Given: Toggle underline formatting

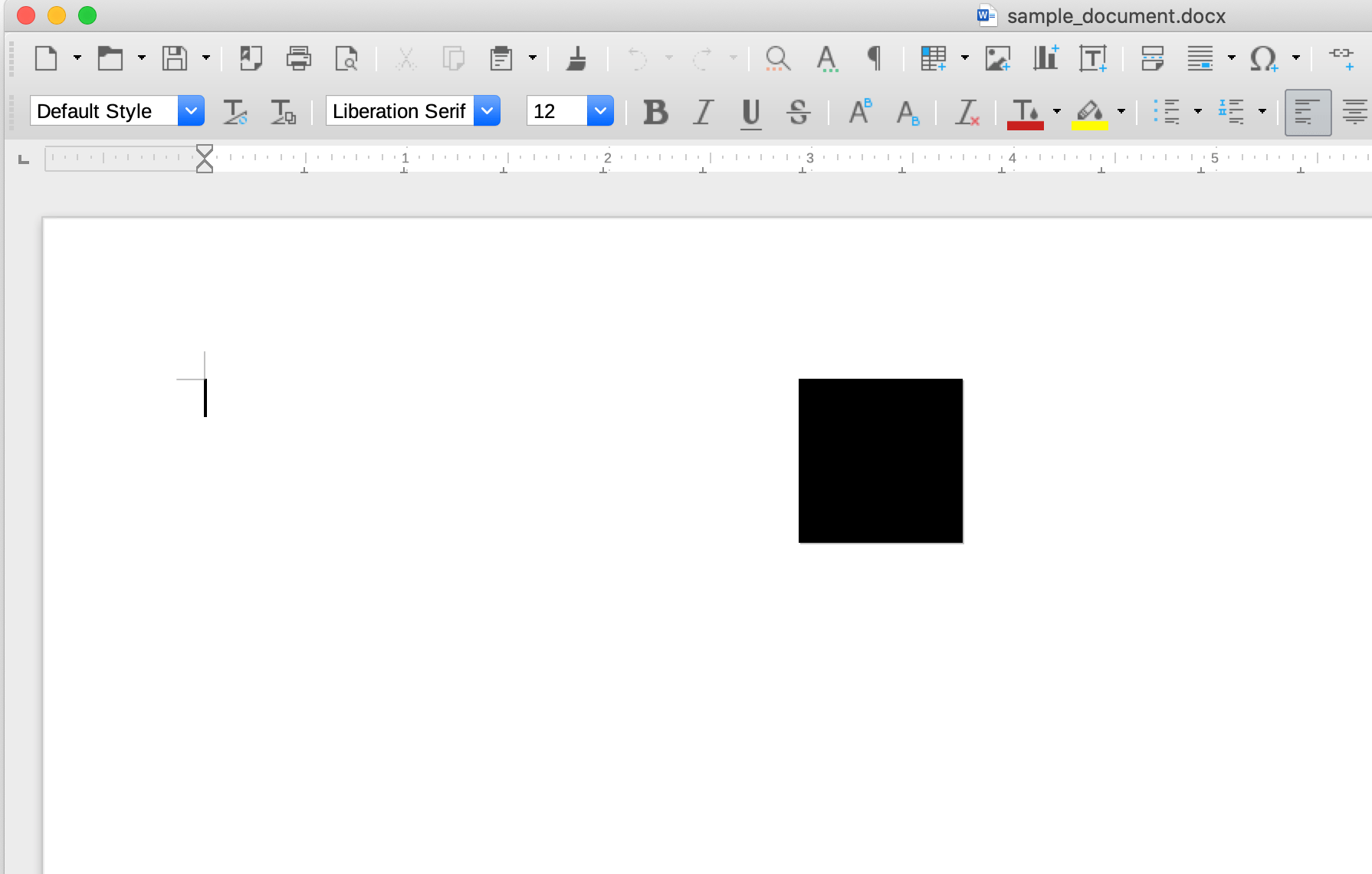Looking at the screenshot, I should pos(751,113).
